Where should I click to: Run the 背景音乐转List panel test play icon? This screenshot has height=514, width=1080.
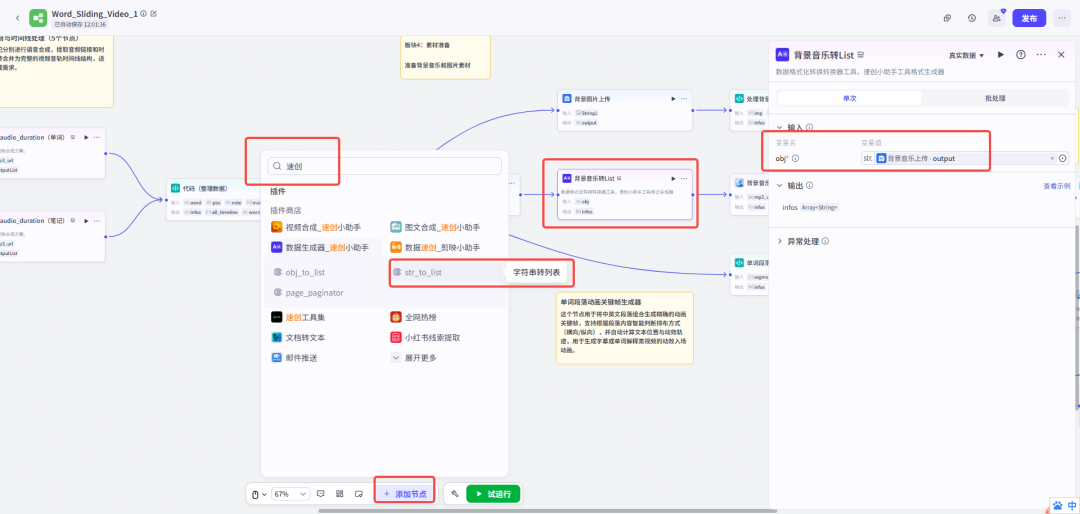click(1001, 54)
